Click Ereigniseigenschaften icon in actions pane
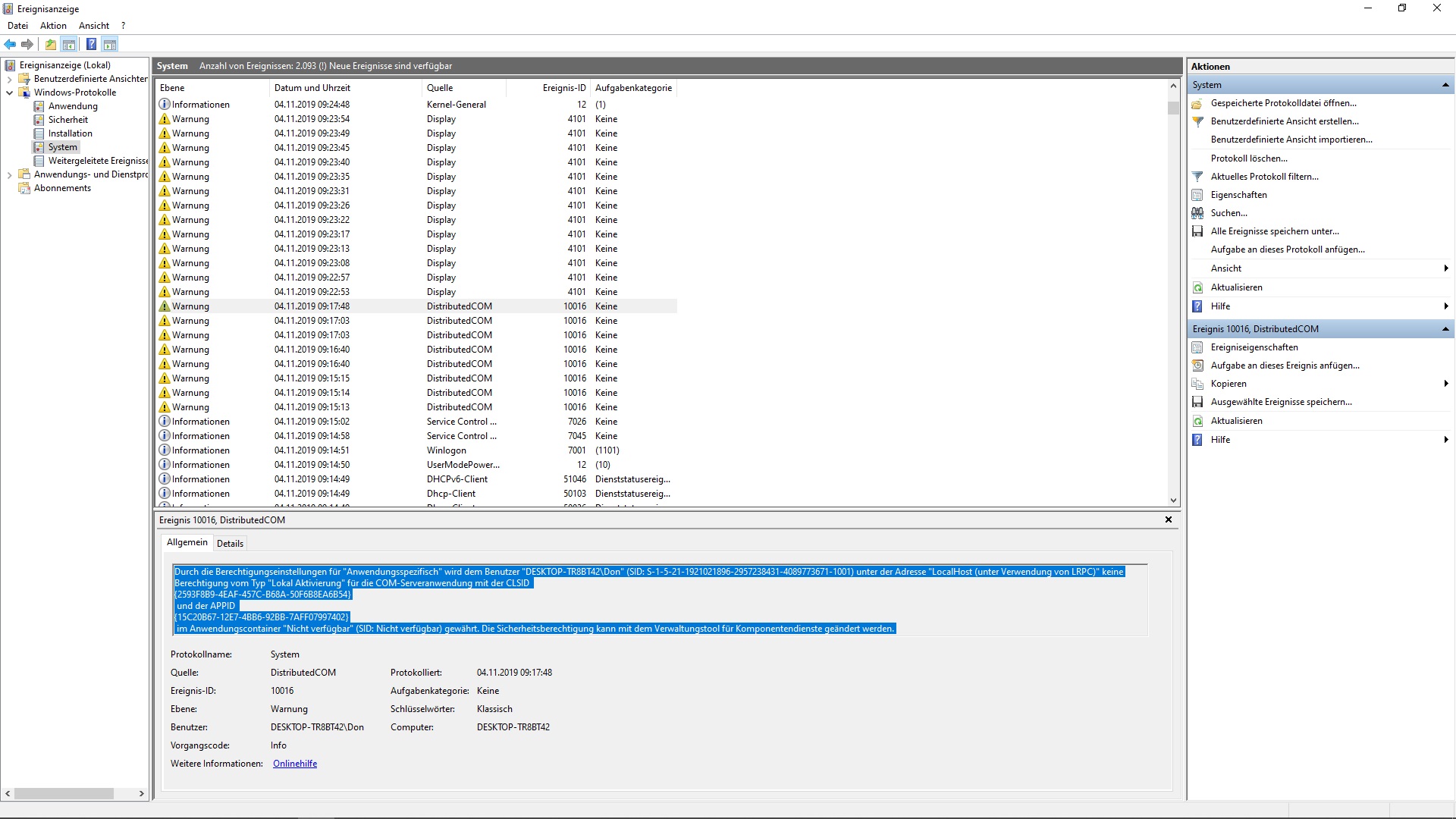 (x=1197, y=347)
